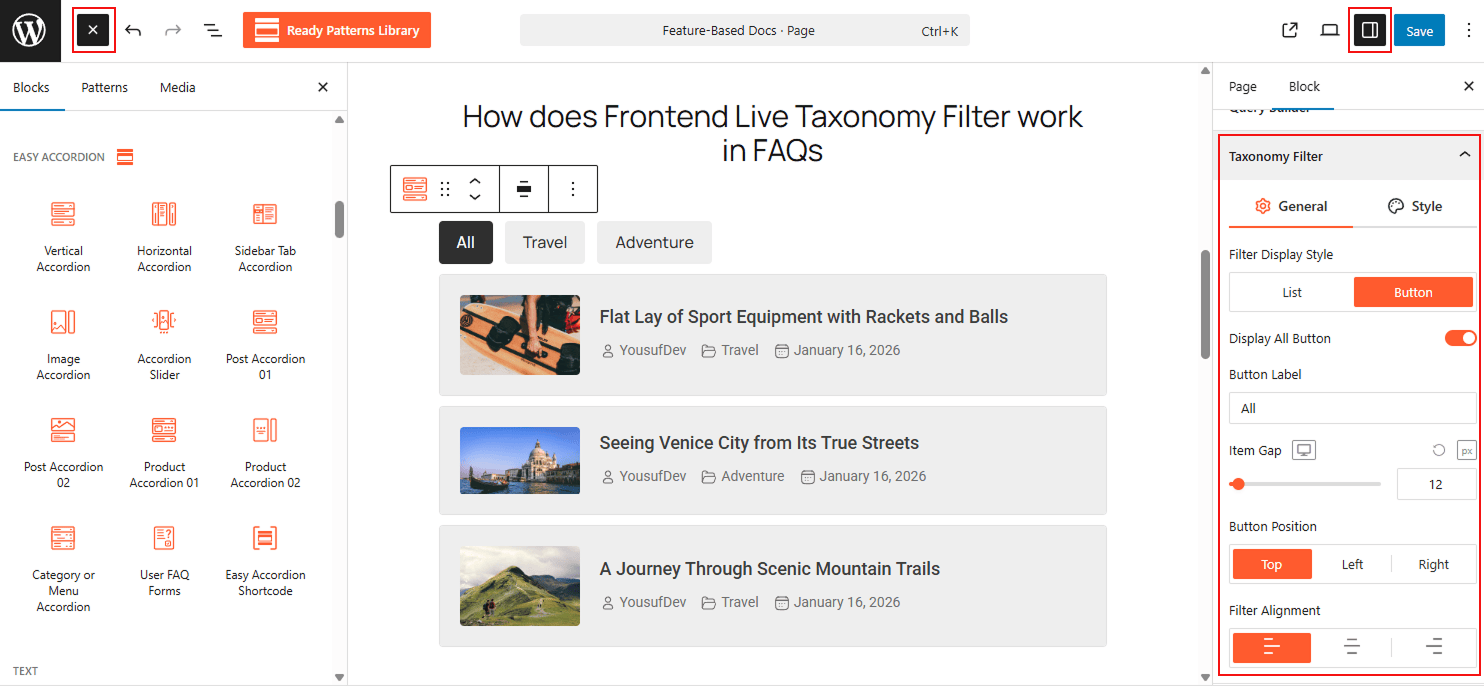Click the Button Label input field
This screenshot has height=686, width=1484.
pos(1350,408)
